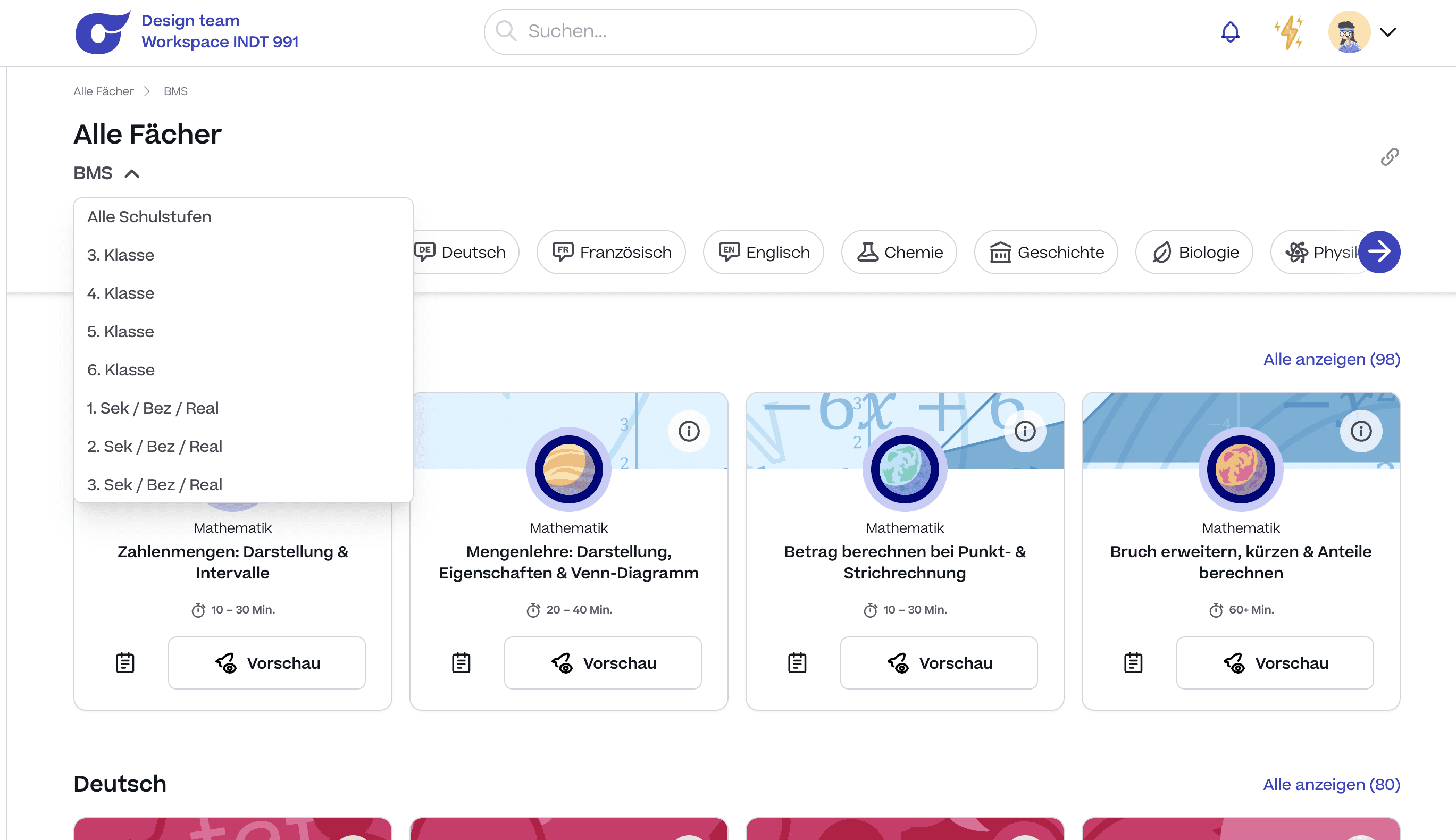Filter by Chemie subject chip
The height and width of the screenshot is (840, 1456).
tap(899, 252)
